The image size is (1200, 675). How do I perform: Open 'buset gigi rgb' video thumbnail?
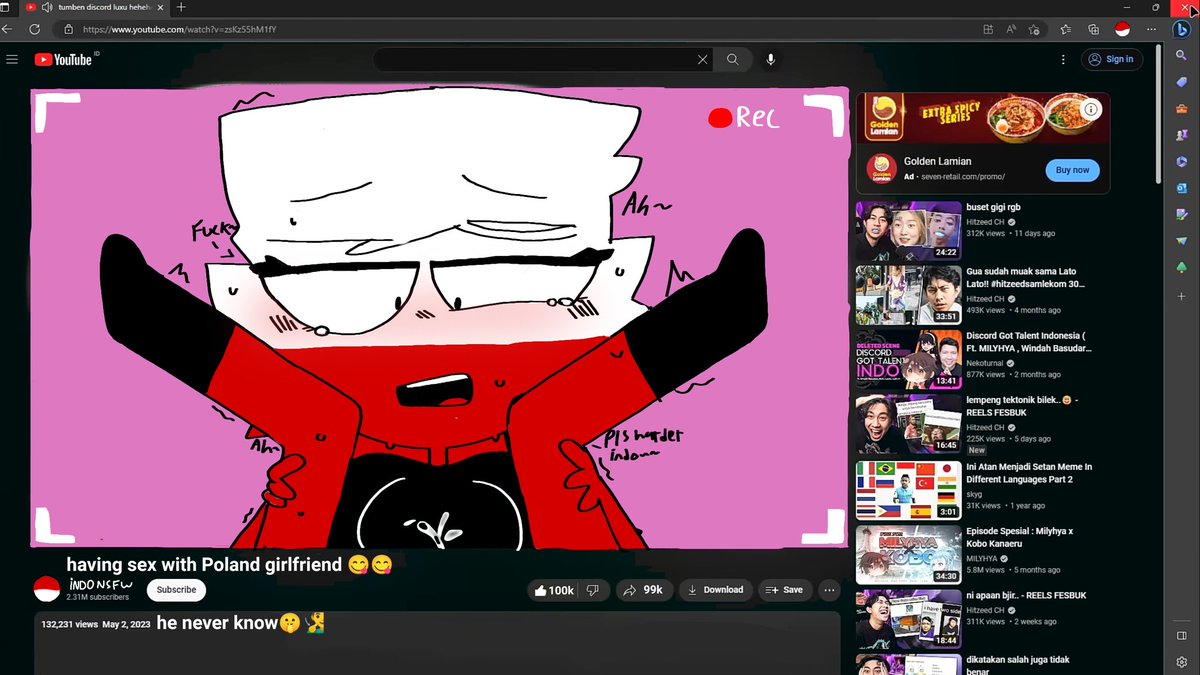pos(909,231)
